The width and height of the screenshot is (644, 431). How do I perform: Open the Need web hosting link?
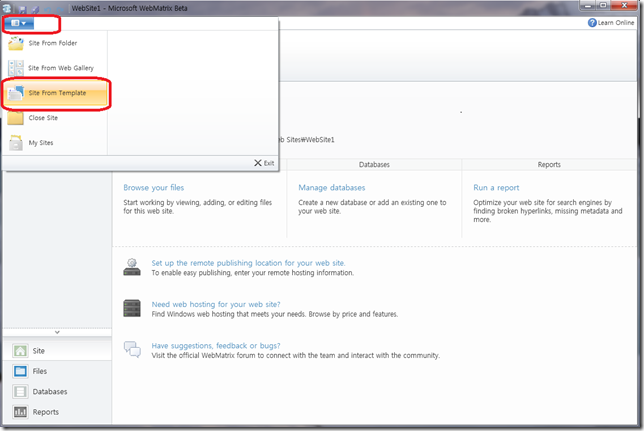216,304
